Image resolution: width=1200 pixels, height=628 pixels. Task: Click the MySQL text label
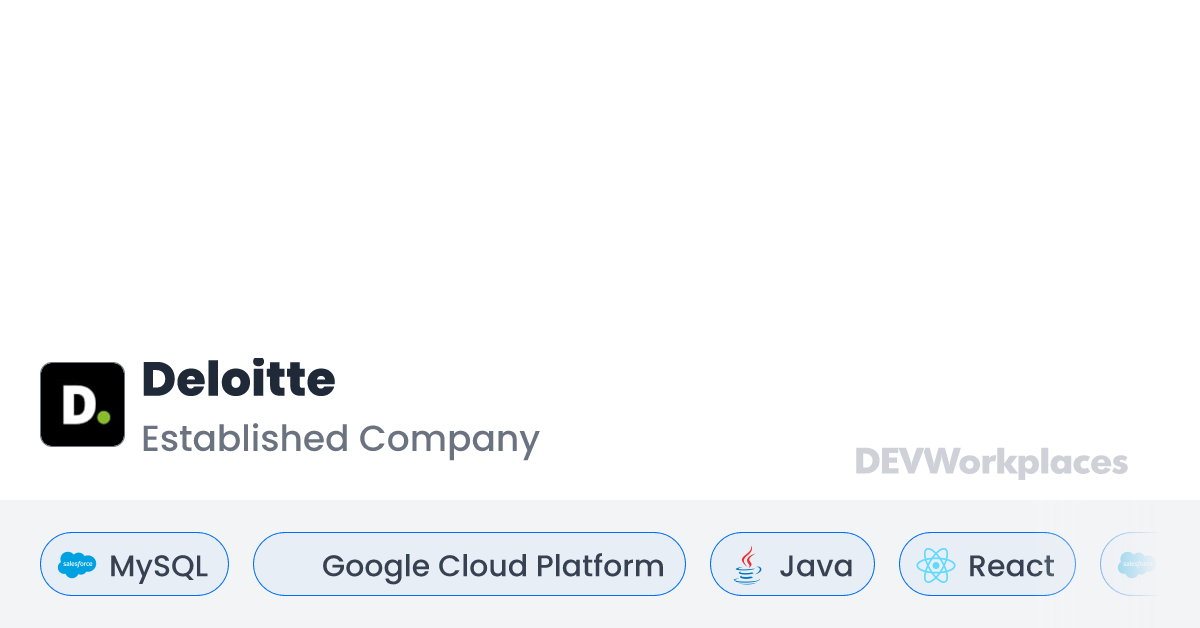click(x=158, y=566)
